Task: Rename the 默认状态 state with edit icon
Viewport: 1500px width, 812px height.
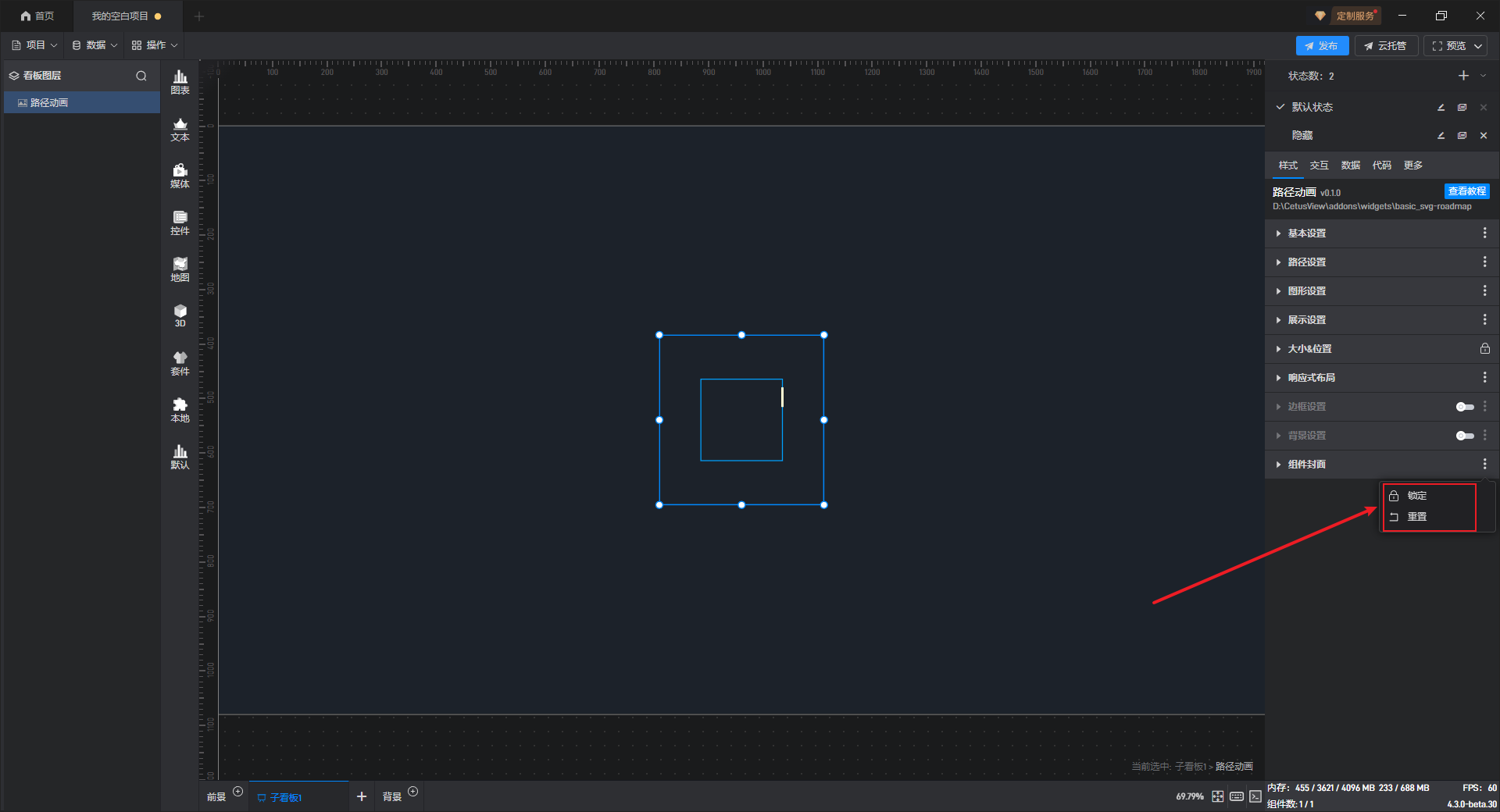Action: coord(1441,107)
